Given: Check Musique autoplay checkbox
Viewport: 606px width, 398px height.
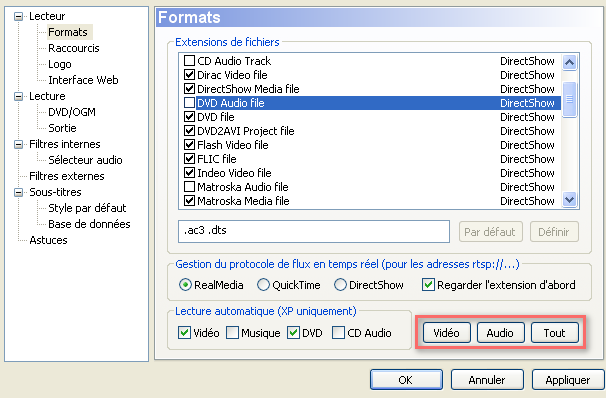Looking at the screenshot, I should (232, 333).
